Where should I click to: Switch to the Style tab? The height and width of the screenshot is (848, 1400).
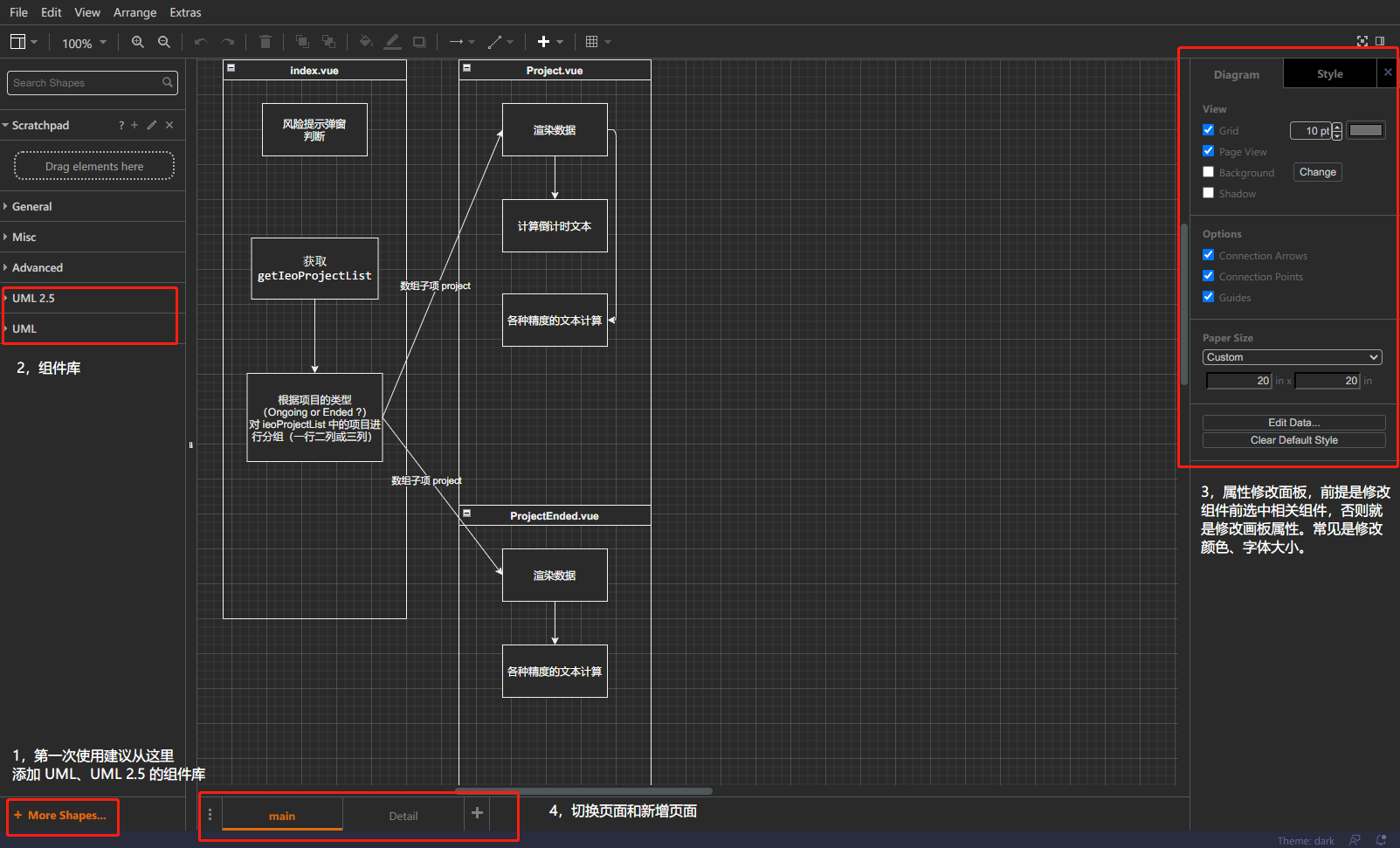coord(1330,74)
